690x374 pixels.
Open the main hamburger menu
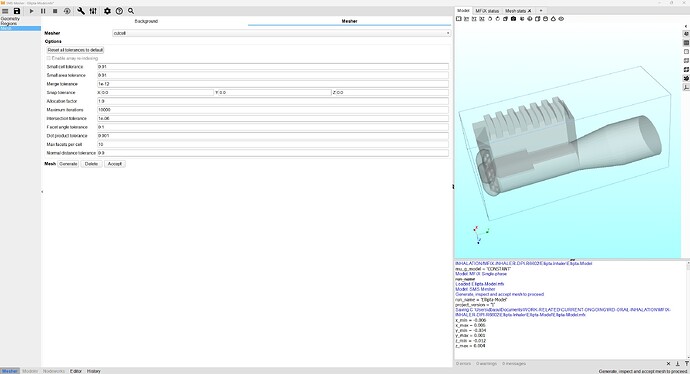(x=5, y=11)
